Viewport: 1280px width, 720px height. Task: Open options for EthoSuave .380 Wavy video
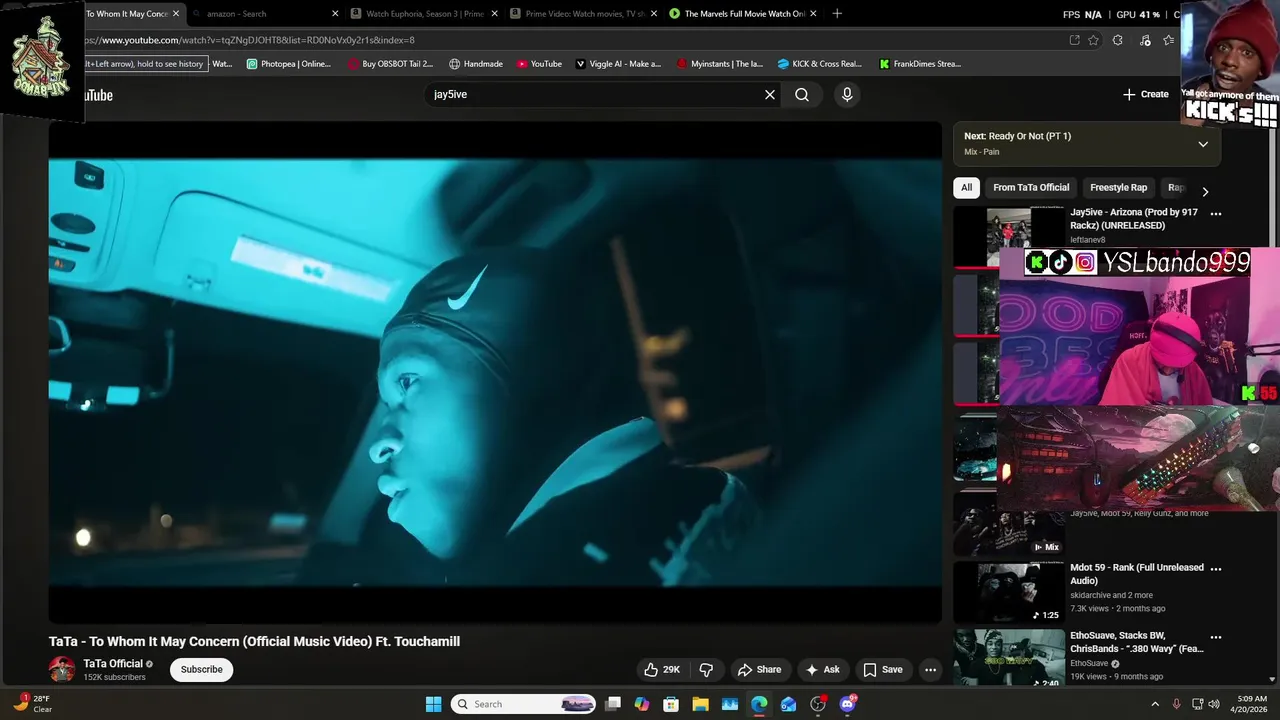coord(1216,636)
